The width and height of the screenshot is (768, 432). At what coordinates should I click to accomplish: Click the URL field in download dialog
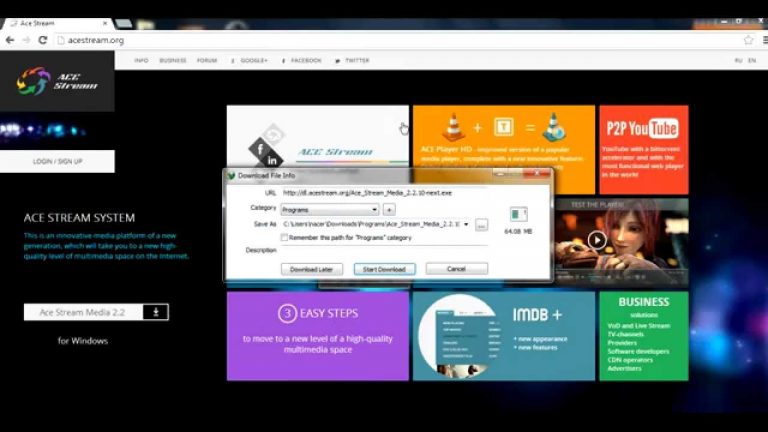(x=384, y=193)
